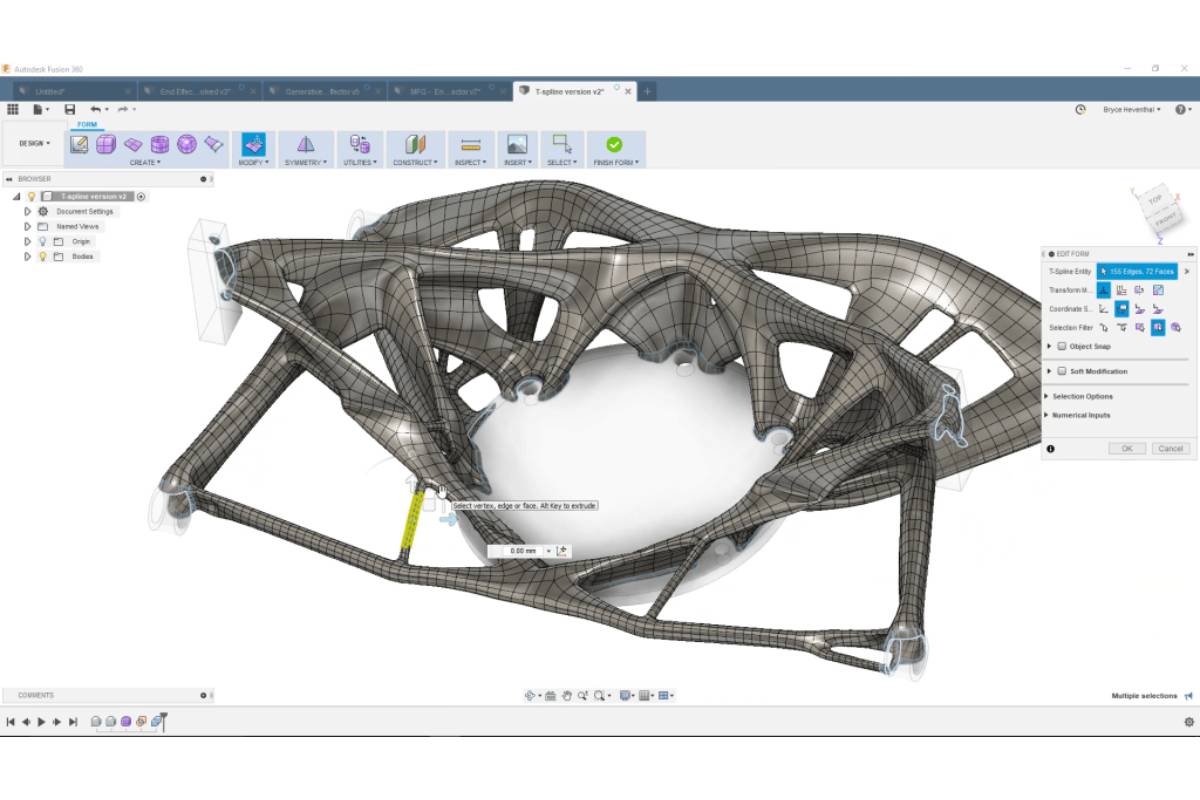Click the green Finish Form checkmark icon
Screen dimensions: 1200x800
(617, 142)
